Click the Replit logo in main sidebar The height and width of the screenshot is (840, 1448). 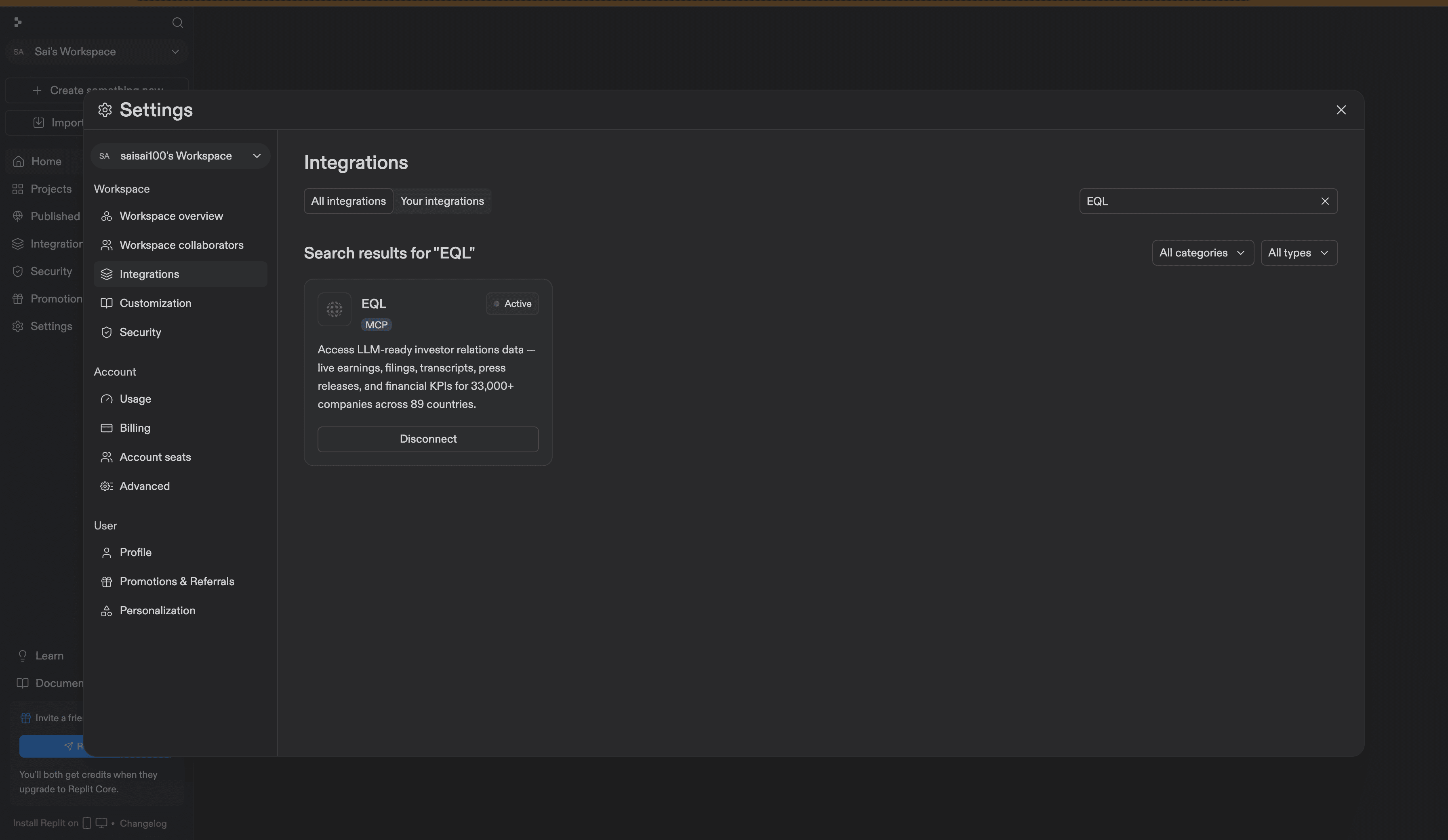tap(18, 22)
